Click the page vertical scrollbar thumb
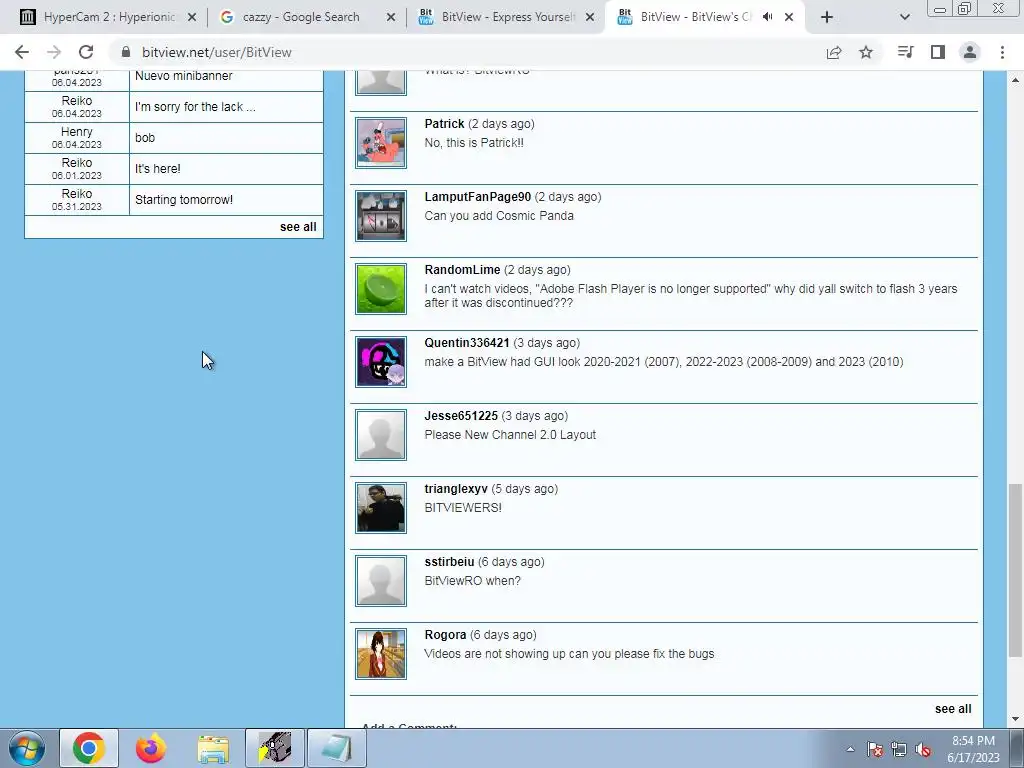 [x=1015, y=570]
